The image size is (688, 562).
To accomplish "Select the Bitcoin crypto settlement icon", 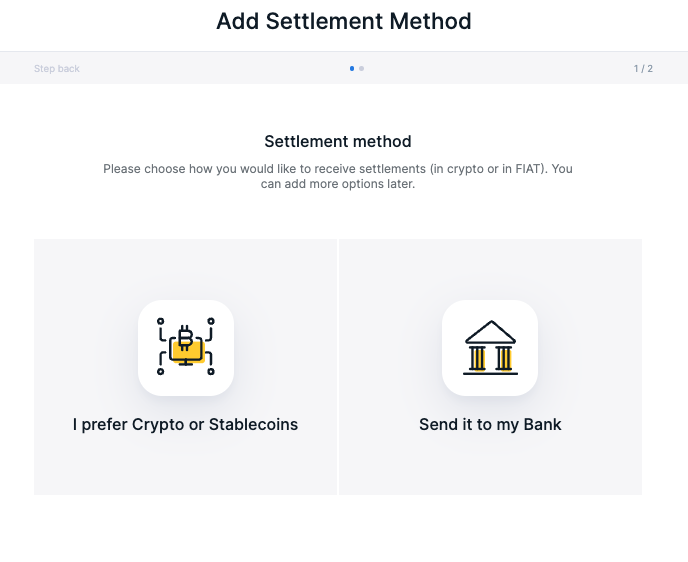I will tap(186, 347).
